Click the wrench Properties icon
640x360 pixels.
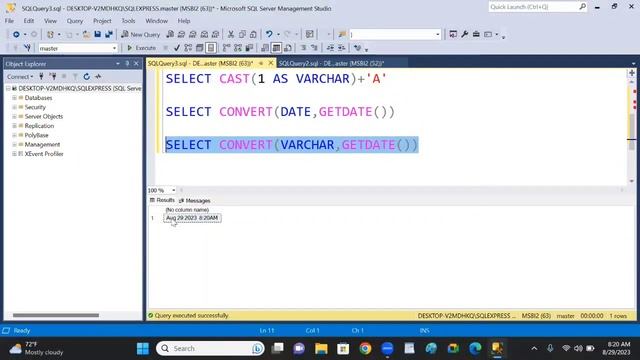coord(464,35)
